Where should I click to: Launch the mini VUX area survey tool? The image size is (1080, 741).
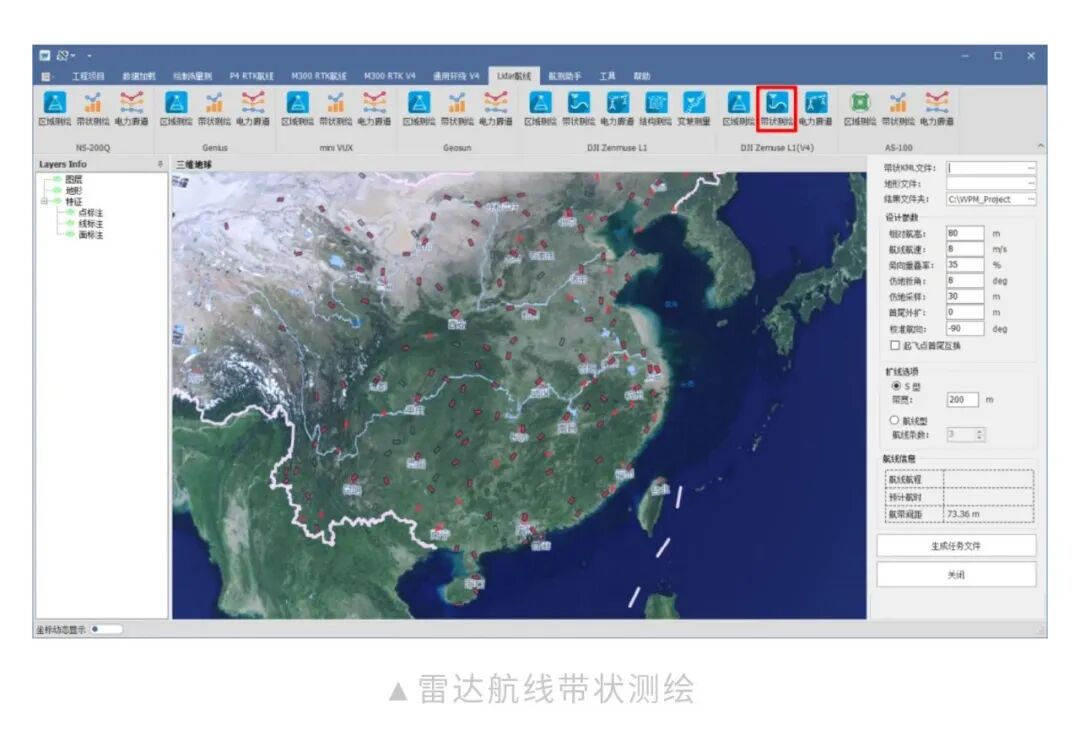[298, 109]
